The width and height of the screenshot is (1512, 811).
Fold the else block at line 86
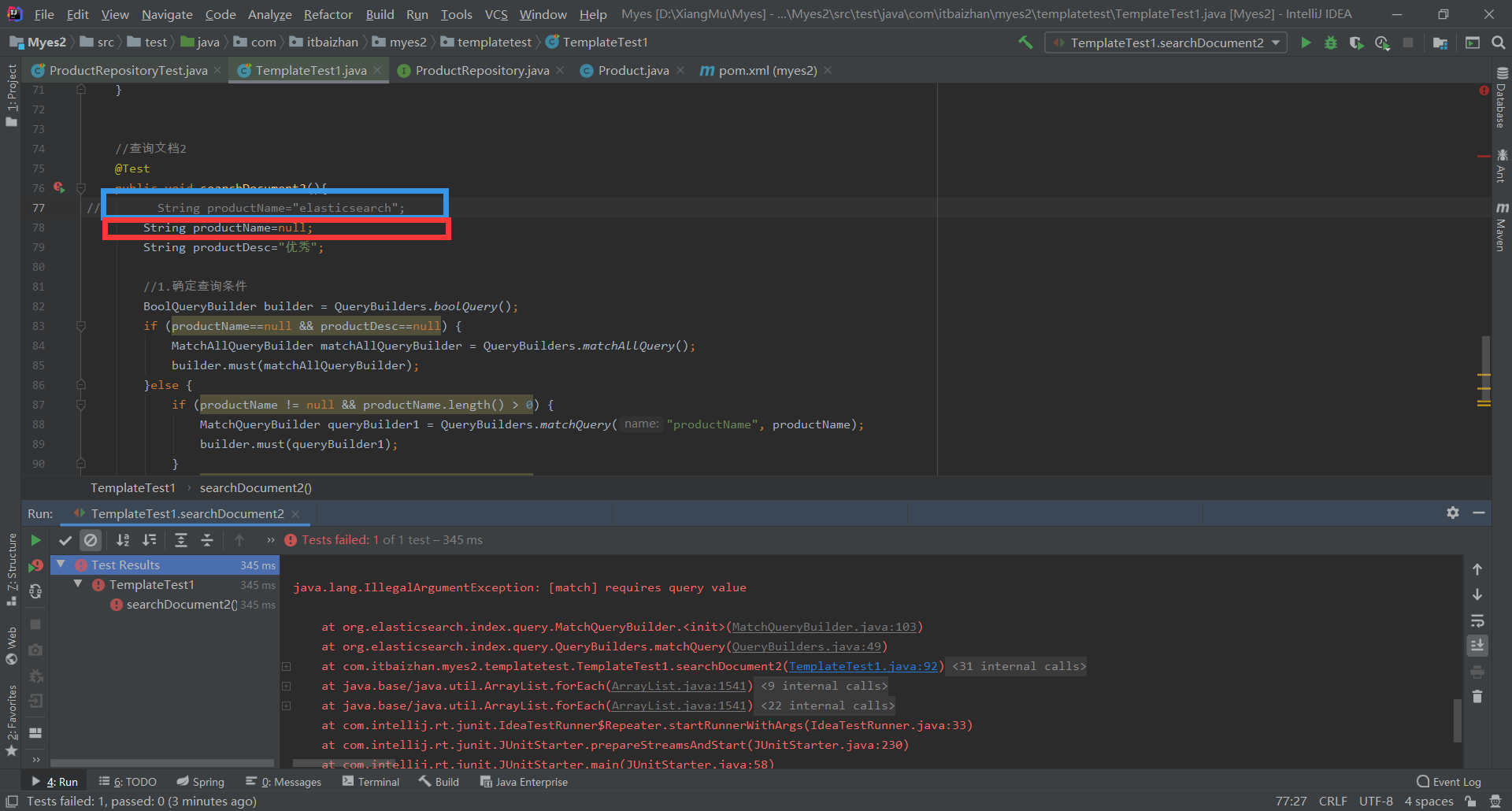81,385
